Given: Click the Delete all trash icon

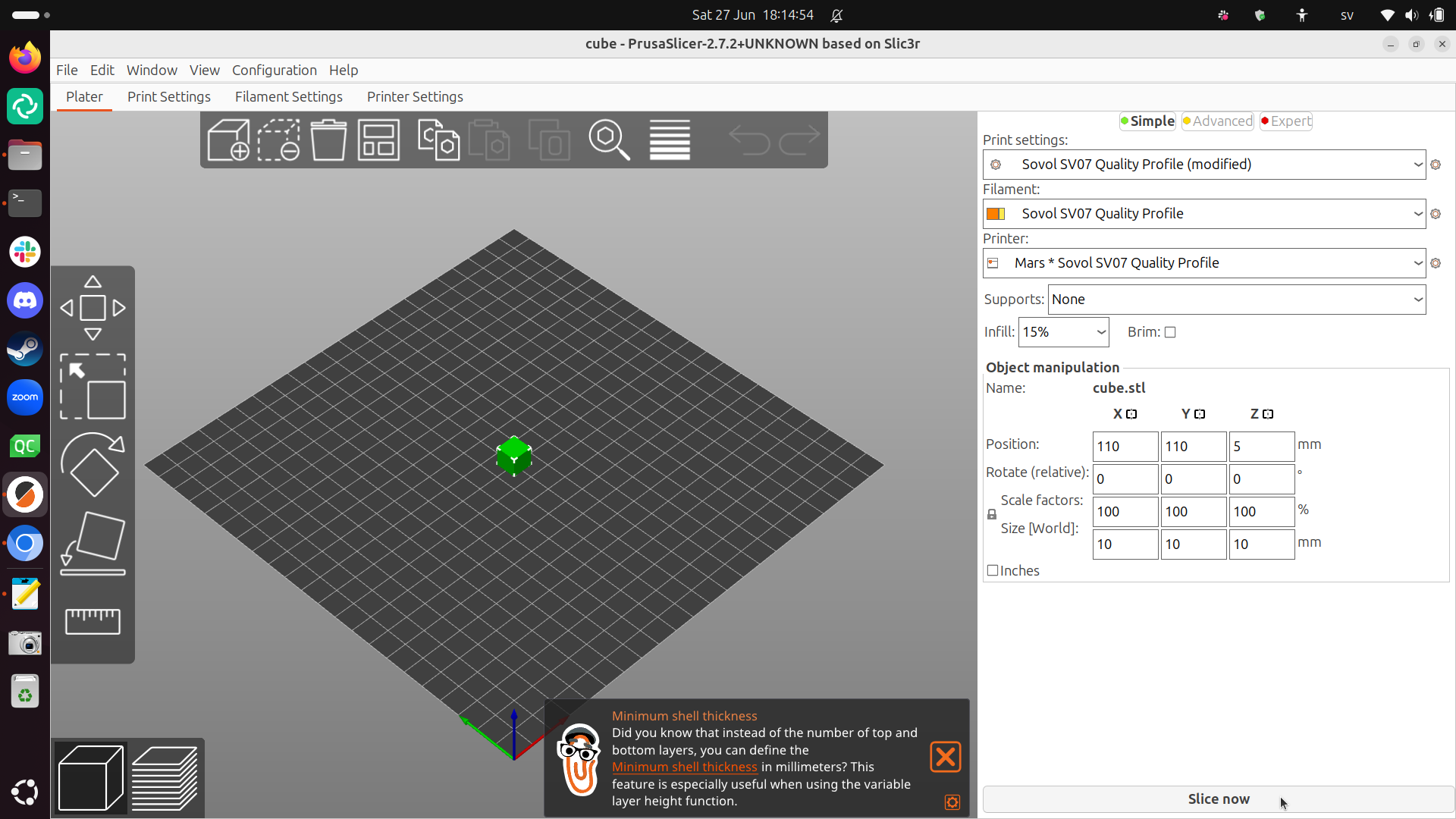Looking at the screenshot, I should [x=328, y=140].
